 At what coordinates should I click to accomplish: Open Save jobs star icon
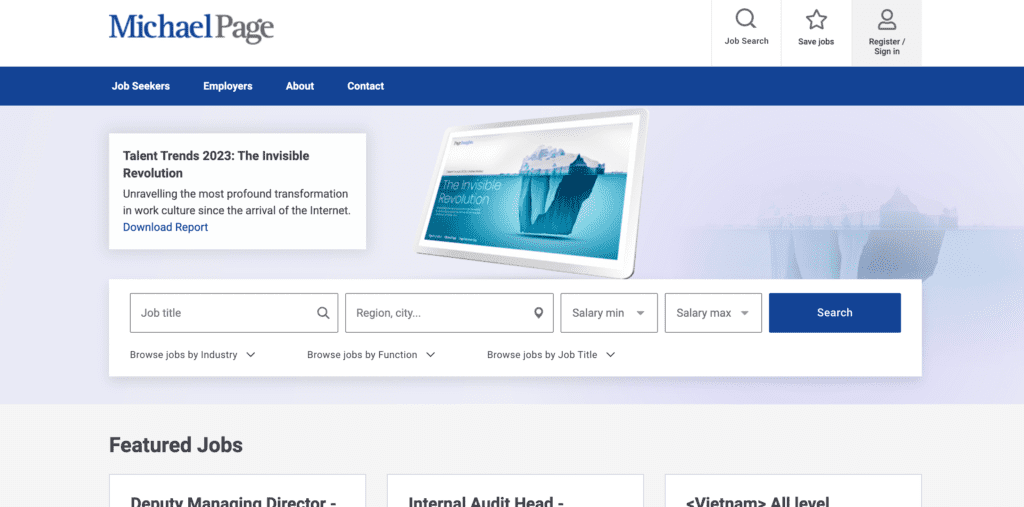click(816, 20)
